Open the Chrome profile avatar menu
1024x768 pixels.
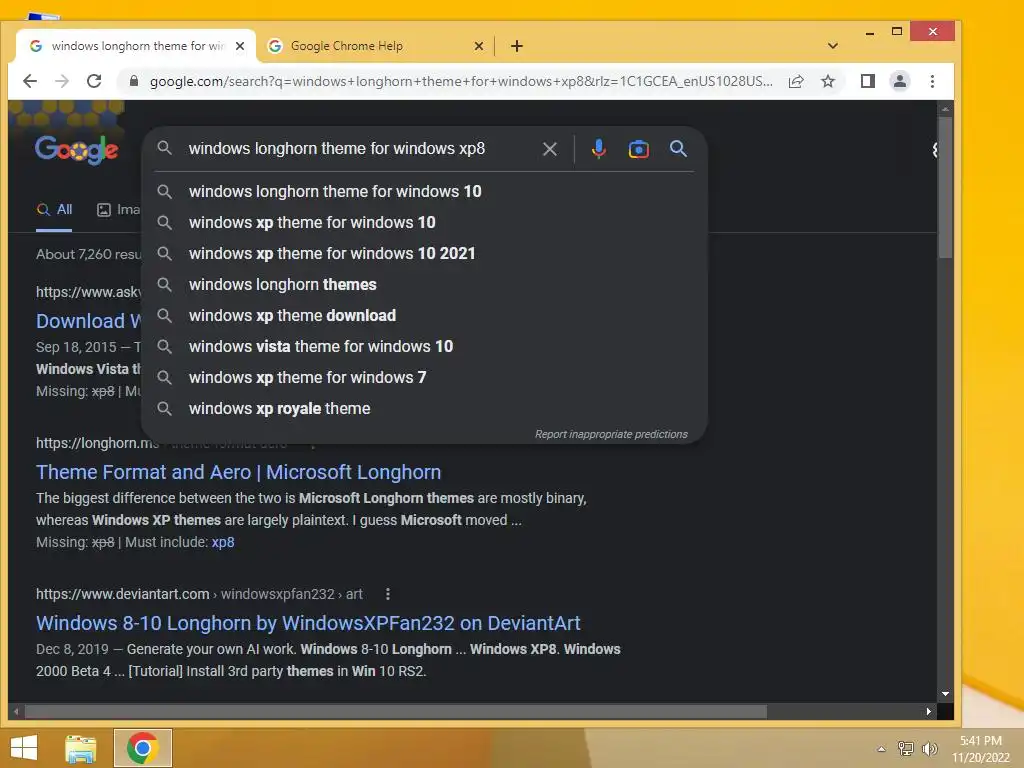(899, 81)
